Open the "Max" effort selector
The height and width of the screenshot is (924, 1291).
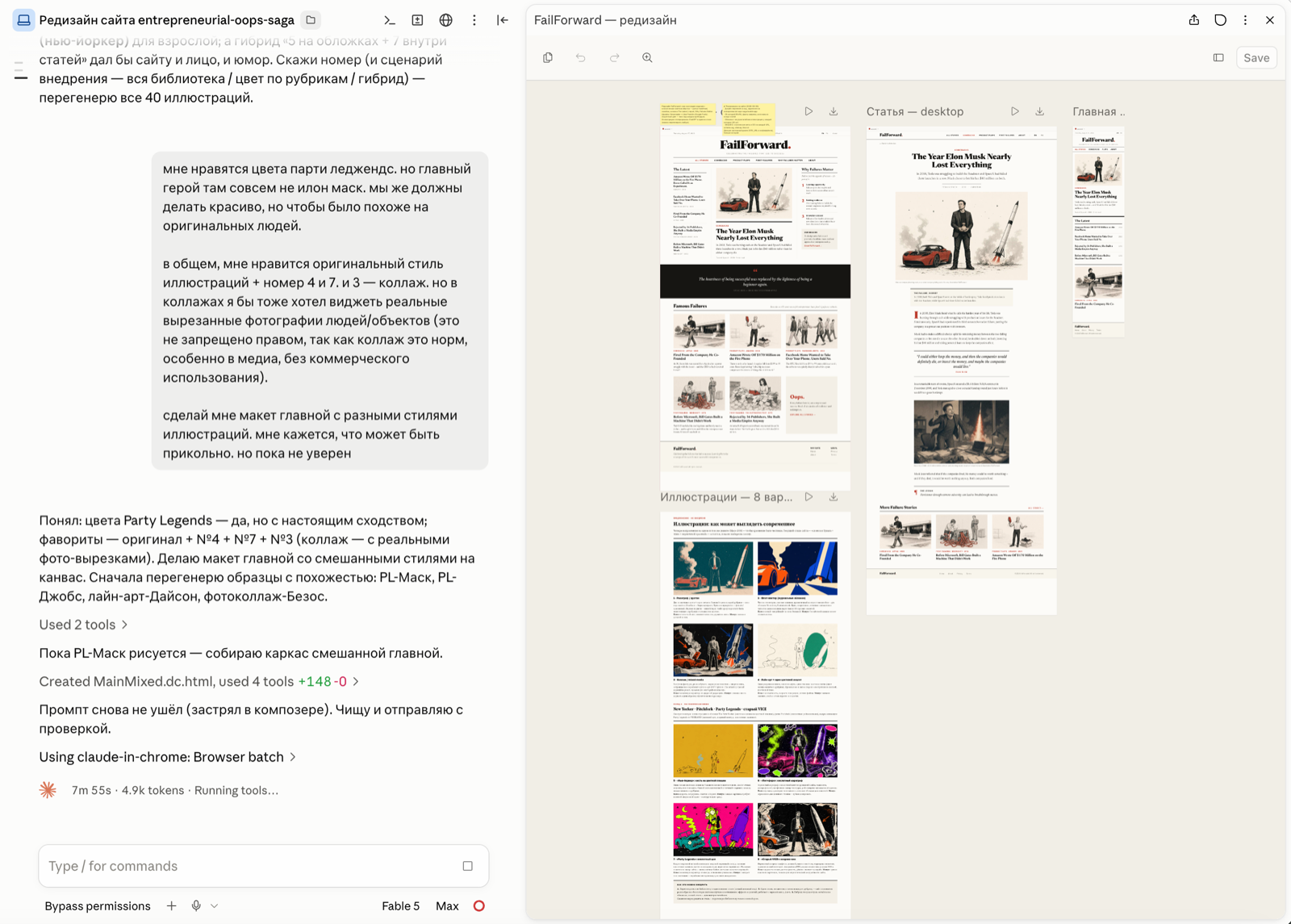(x=447, y=906)
